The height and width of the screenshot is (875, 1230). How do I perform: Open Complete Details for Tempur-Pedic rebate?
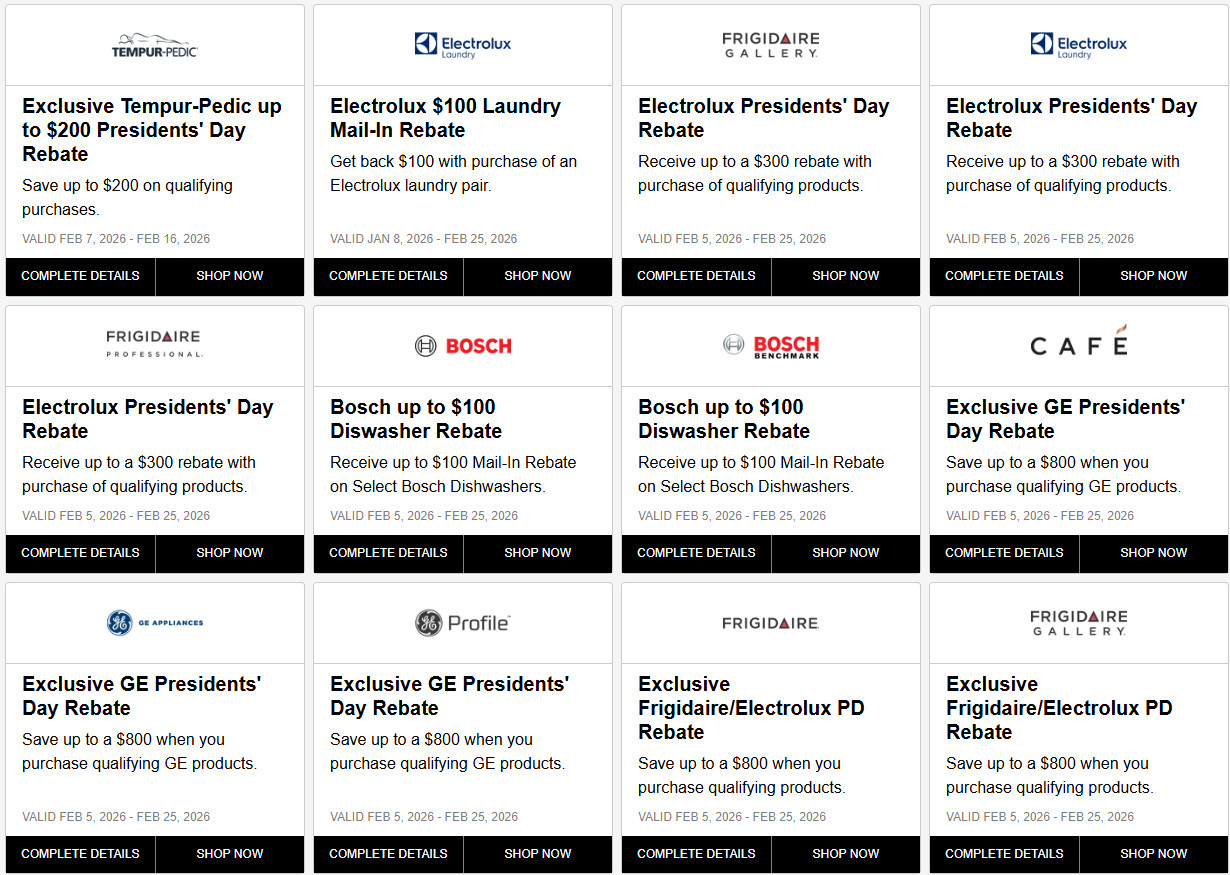point(81,276)
